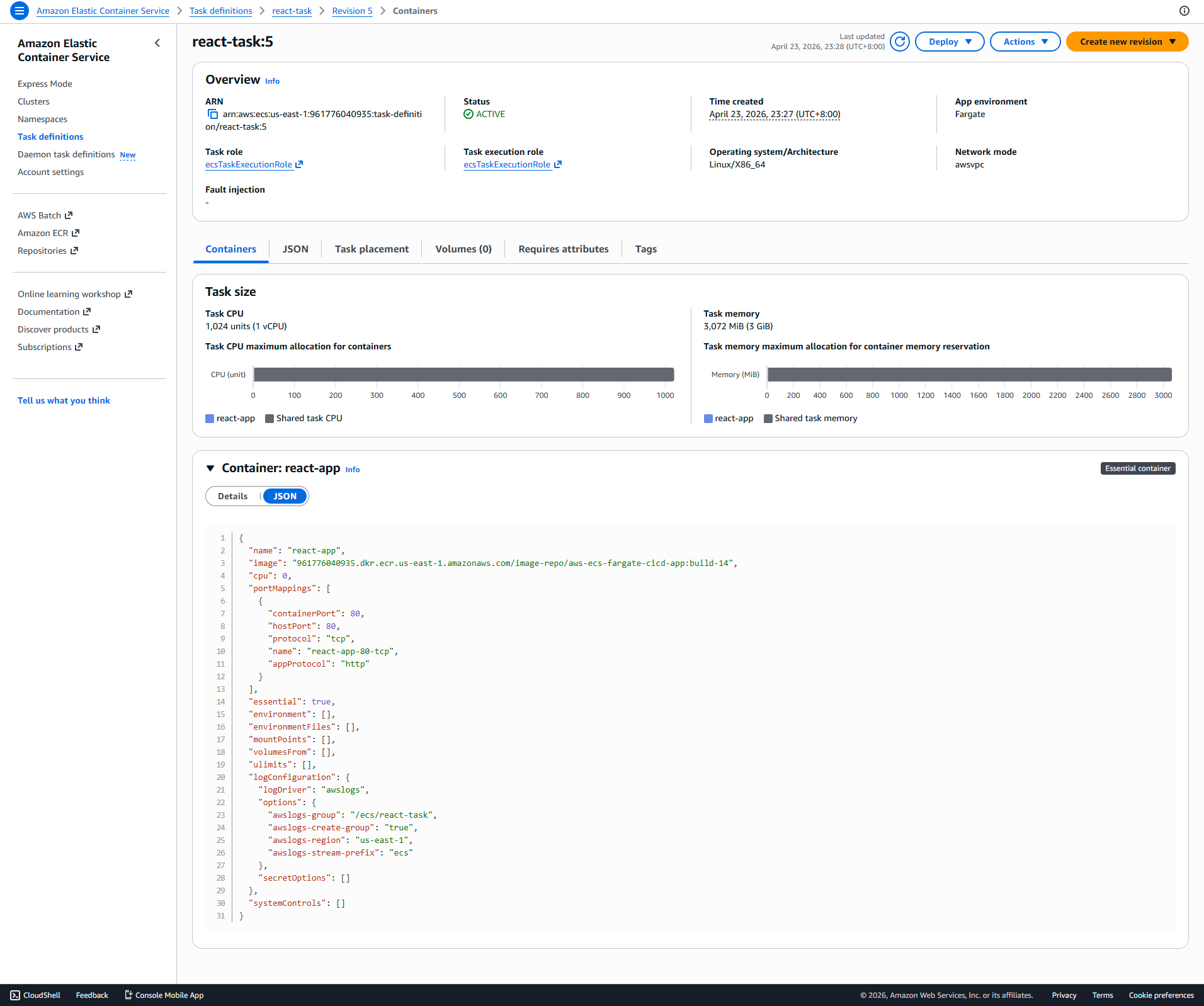Screen dimensions: 1204x1006
Task: Click the awslogs-group line in JSON
Action: (x=353, y=815)
